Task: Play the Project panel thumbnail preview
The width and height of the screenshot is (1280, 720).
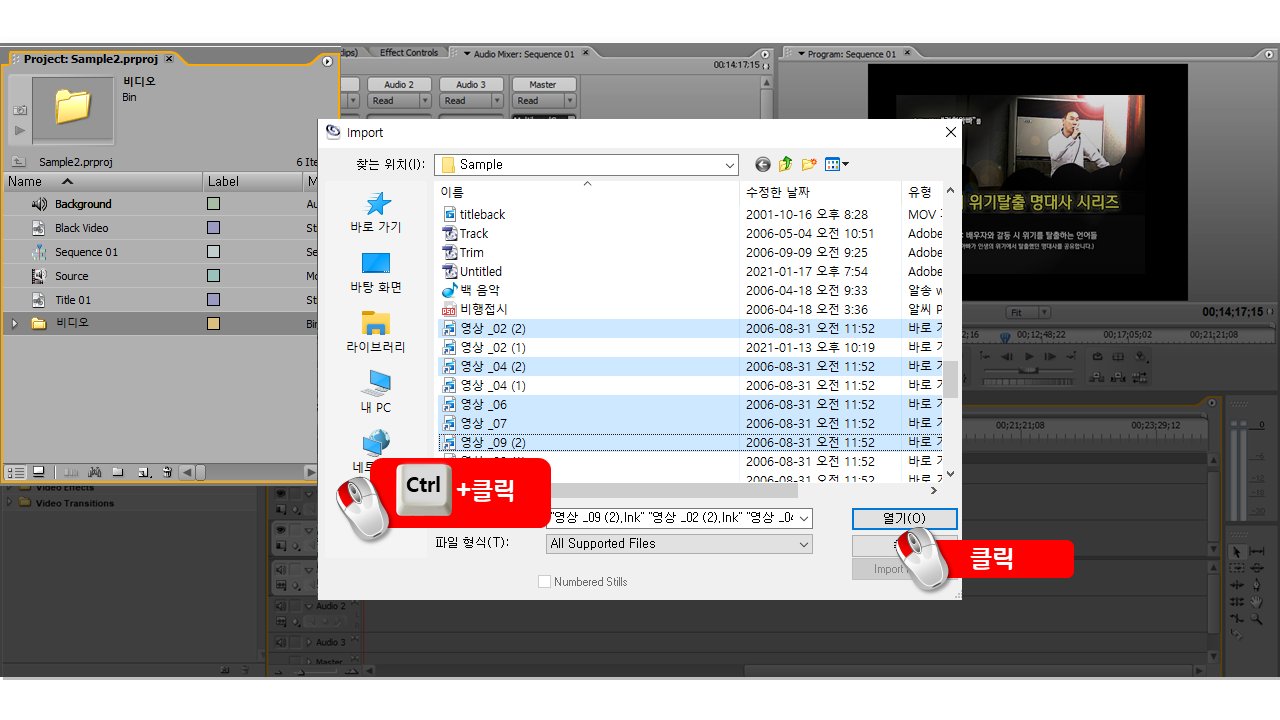Action: [x=19, y=130]
